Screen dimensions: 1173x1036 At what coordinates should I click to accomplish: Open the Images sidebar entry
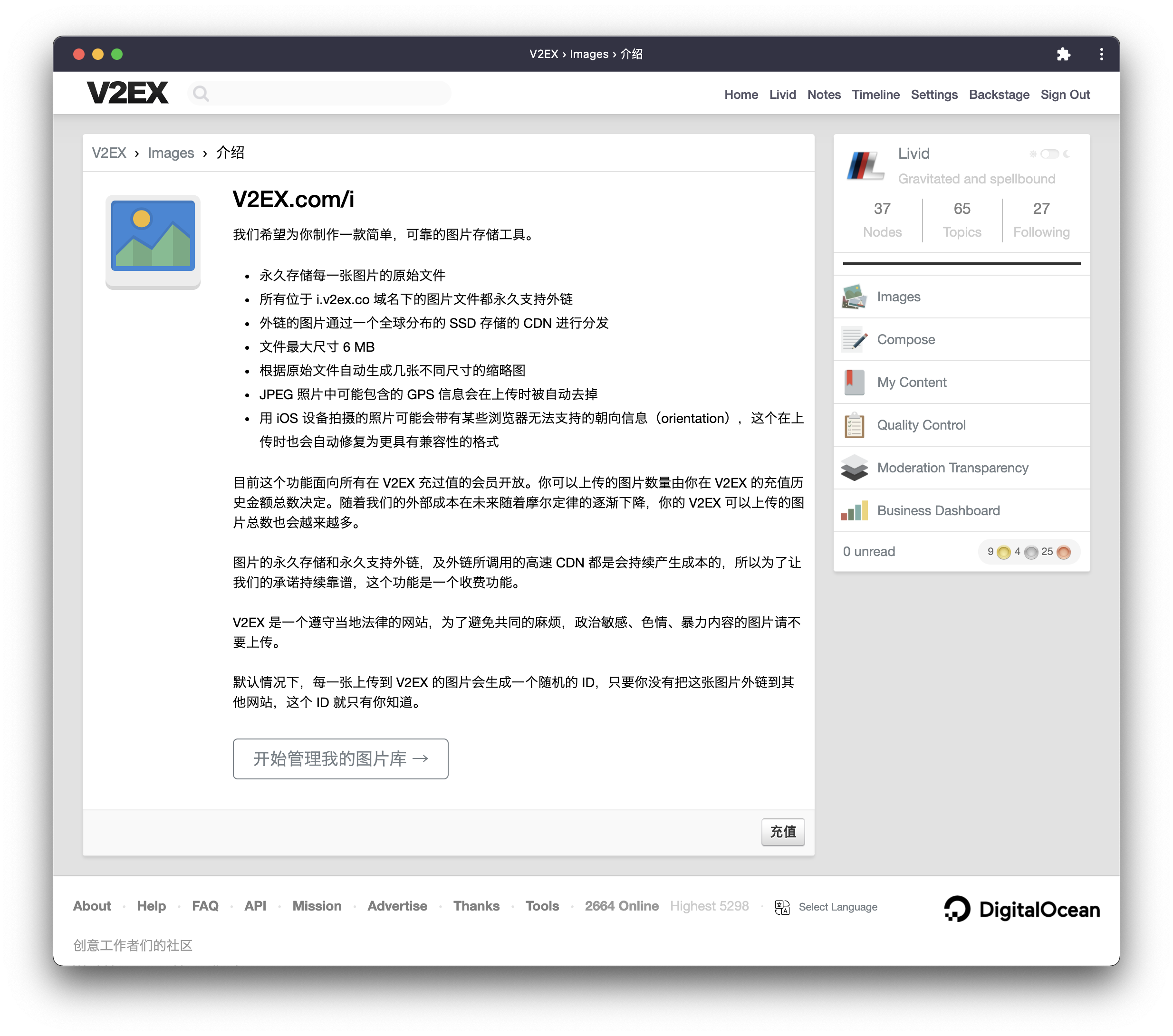962,297
